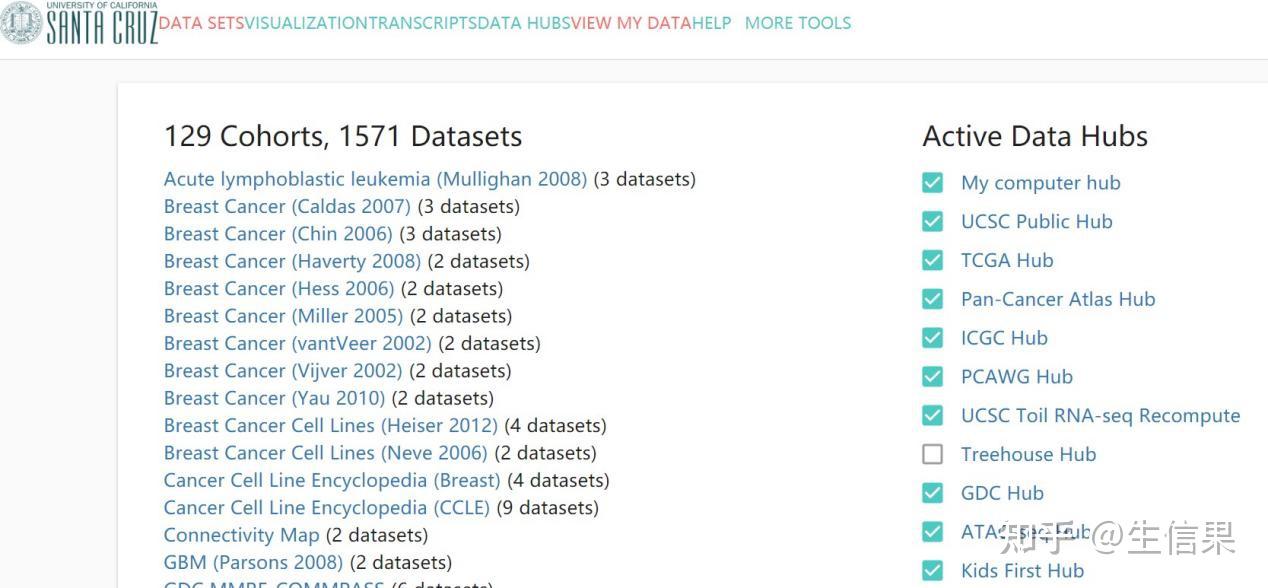Open Acute lymphoblastic leukemia (Mullighan 2008) cohort
Screen dimensions: 1268x588
375,179
